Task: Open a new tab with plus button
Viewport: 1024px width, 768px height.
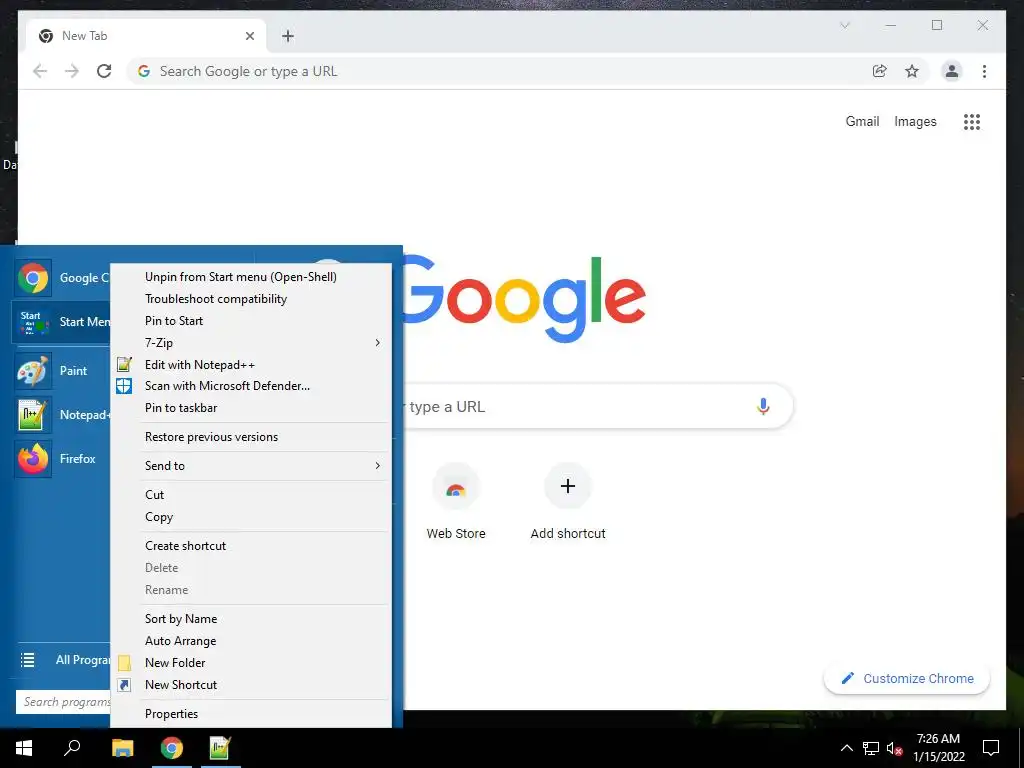Action: click(x=288, y=36)
